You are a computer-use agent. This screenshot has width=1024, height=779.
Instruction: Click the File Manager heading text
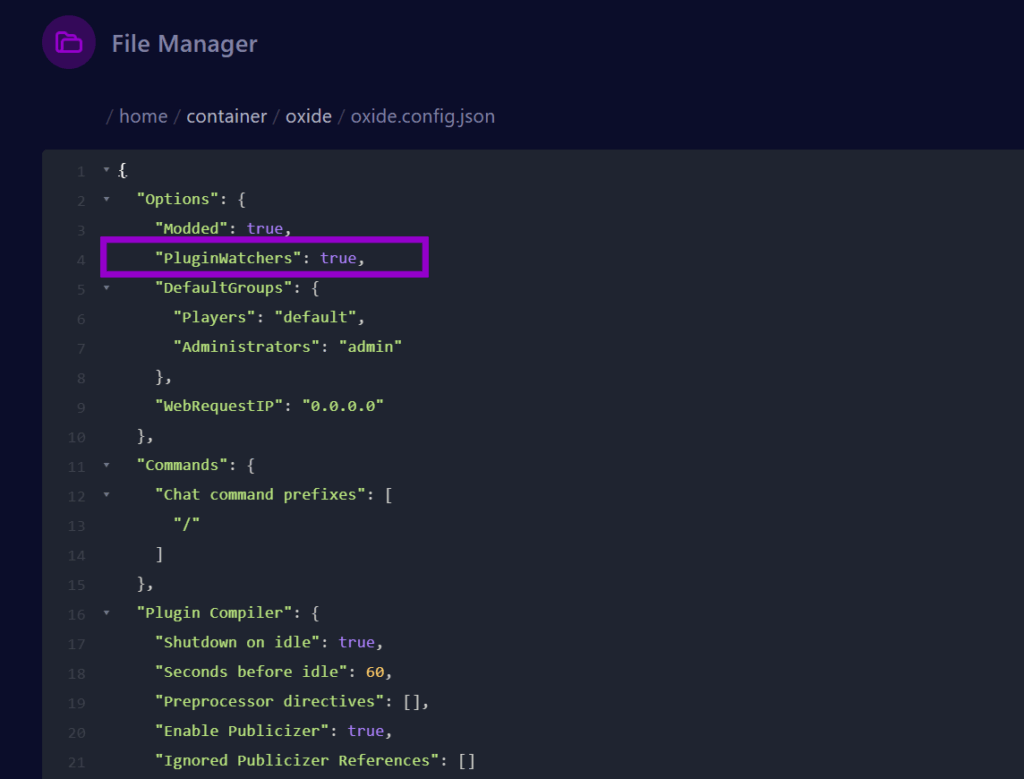(x=184, y=44)
